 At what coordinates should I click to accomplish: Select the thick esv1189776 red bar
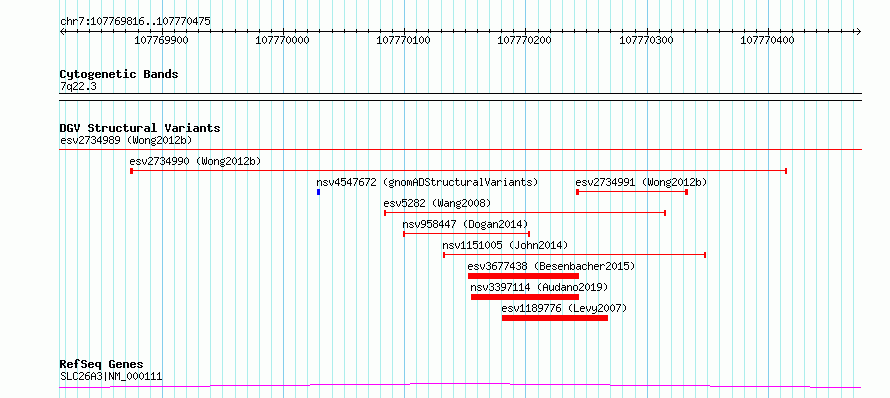(x=555, y=318)
